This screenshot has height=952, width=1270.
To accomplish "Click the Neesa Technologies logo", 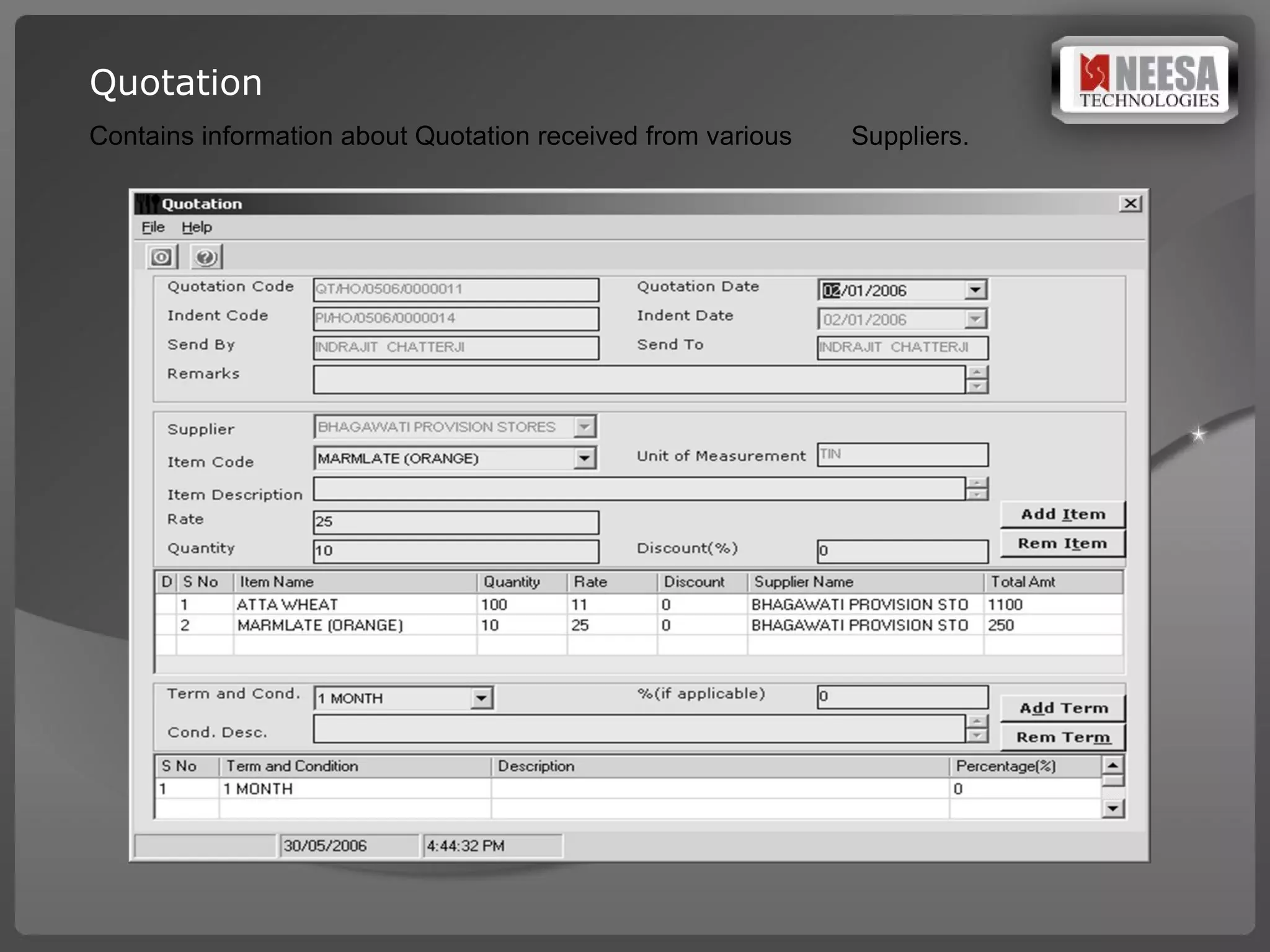I will pyautogui.click(x=1145, y=81).
